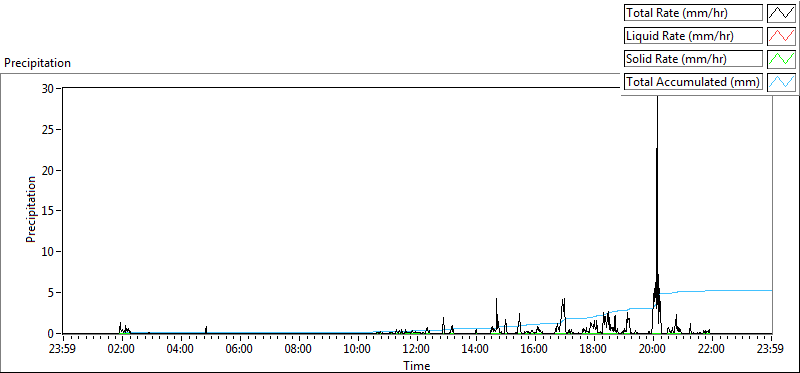Click the 12:00 tick label on time axis
The height and width of the screenshot is (373, 800).
(417, 350)
